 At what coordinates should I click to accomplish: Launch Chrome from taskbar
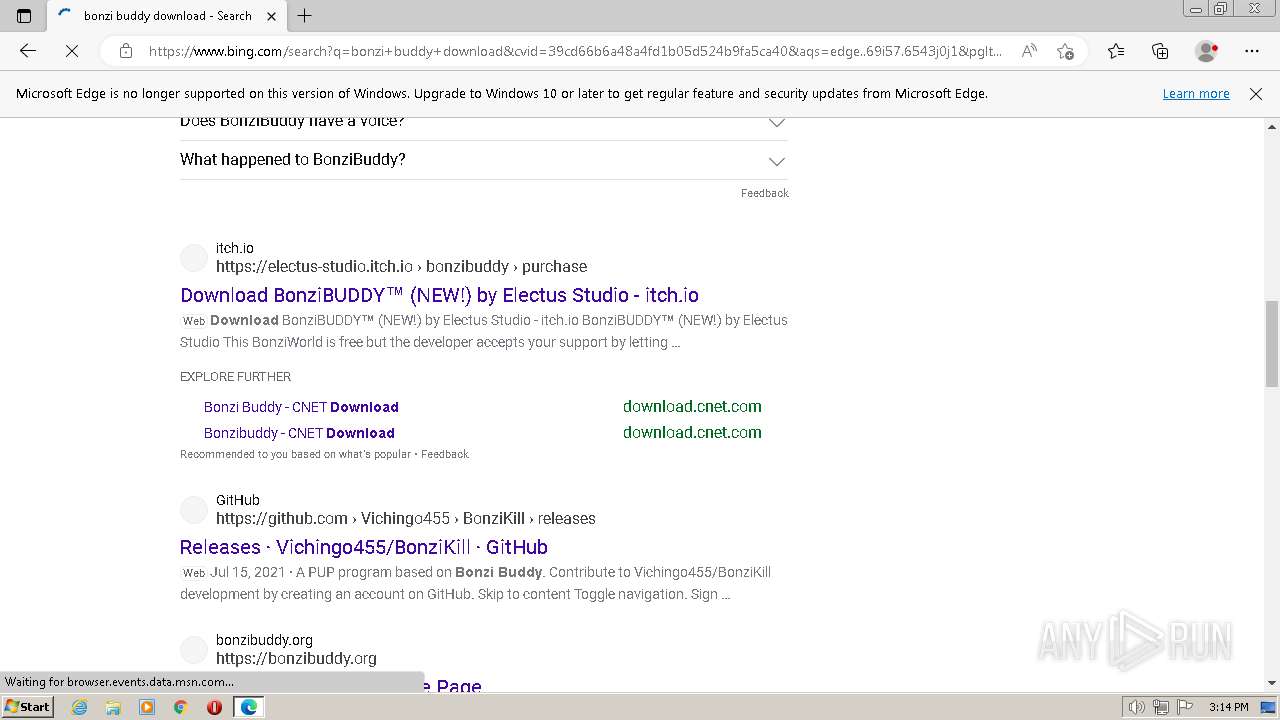point(181,707)
